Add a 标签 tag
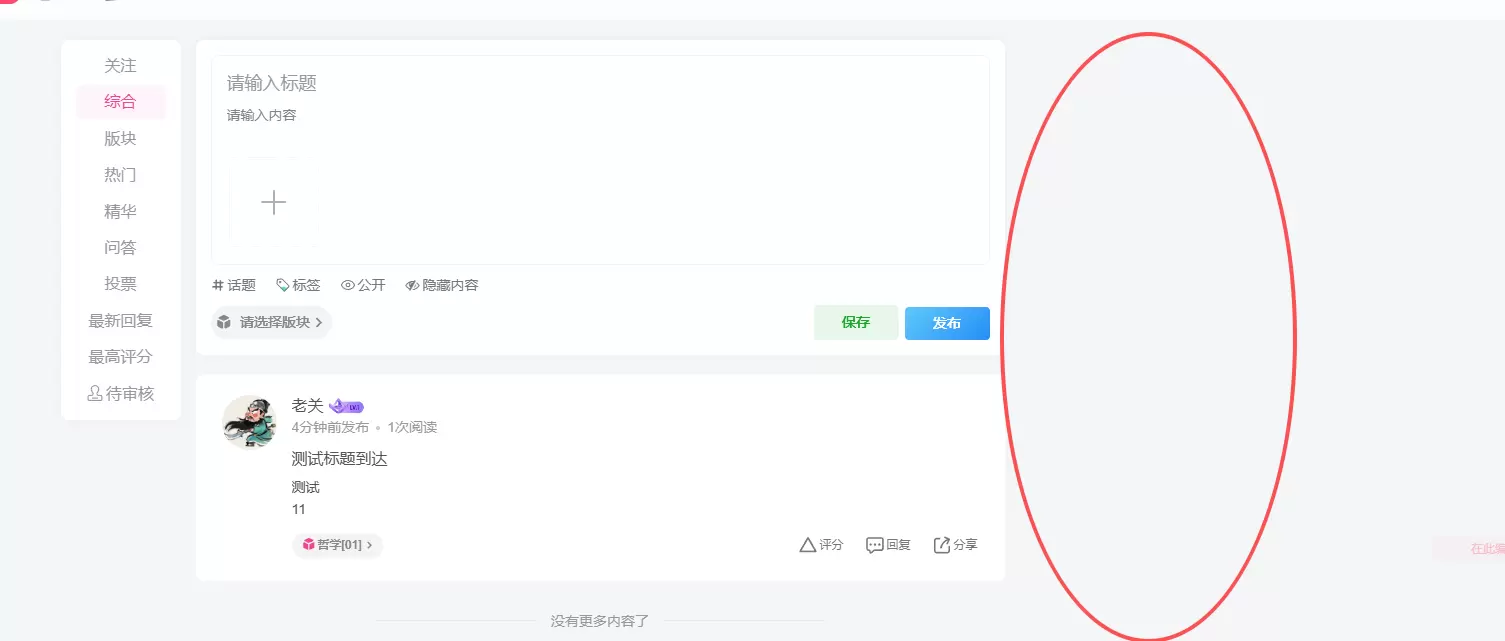 click(x=298, y=285)
